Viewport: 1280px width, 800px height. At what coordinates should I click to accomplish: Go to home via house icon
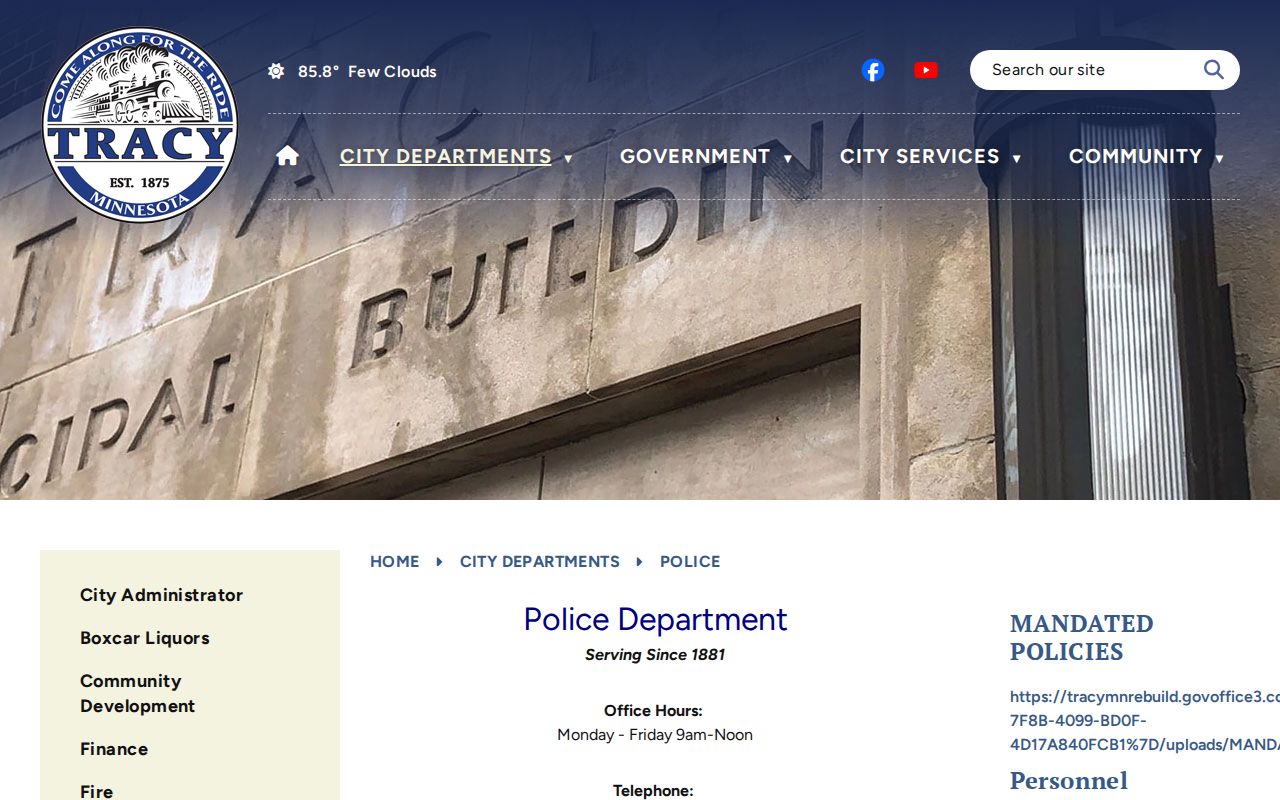coord(288,156)
